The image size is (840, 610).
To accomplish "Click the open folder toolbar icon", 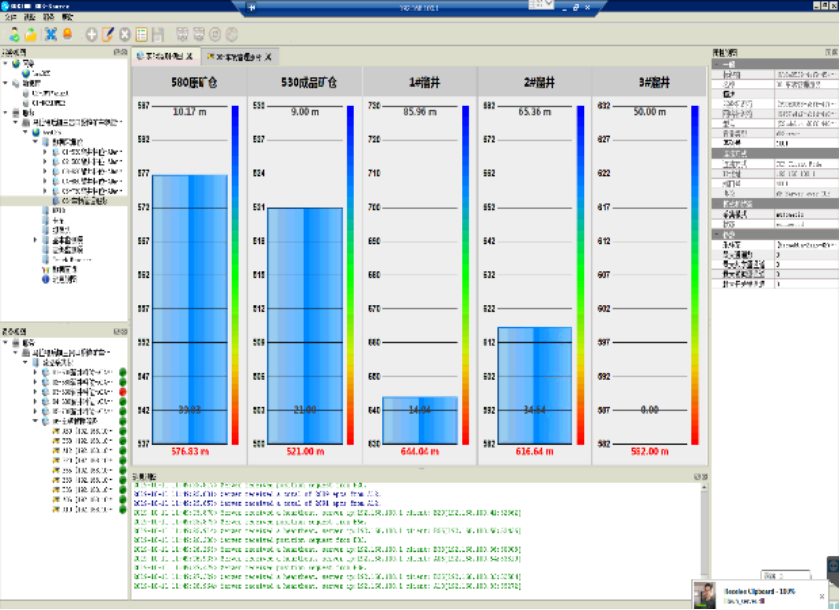I will tap(31, 34).
